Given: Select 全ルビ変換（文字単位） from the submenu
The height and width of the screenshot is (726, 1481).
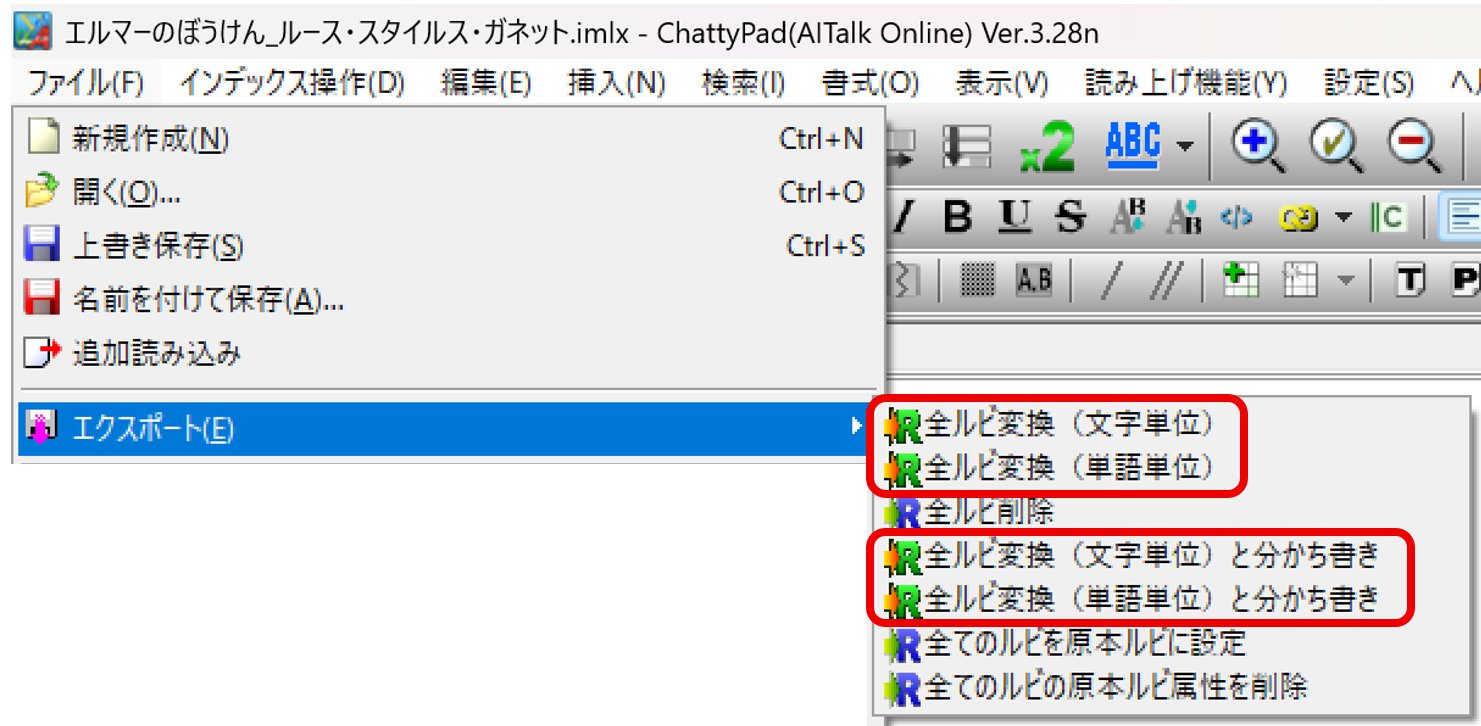Looking at the screenshot, I should pos(1068,425).
